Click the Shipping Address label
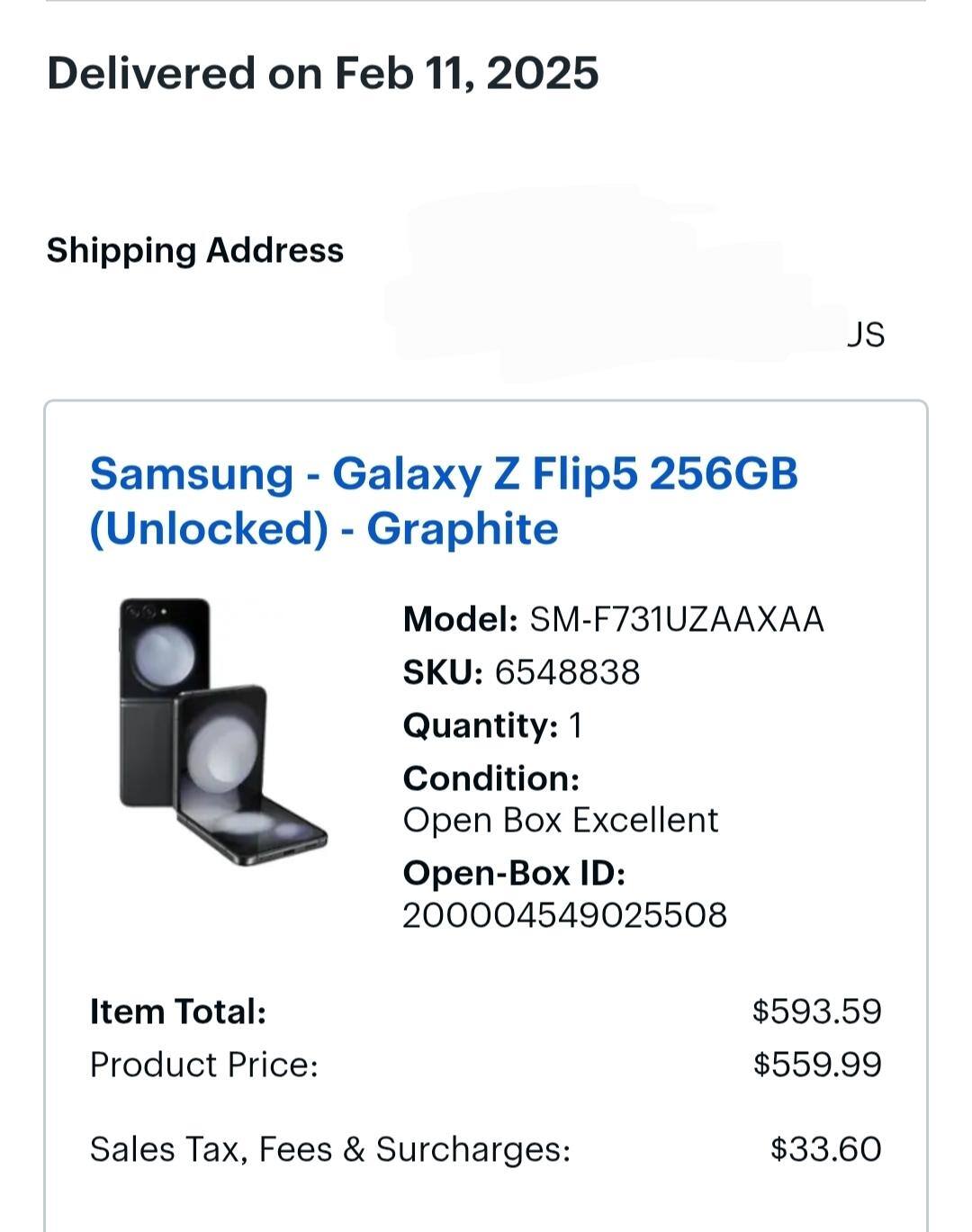The width and height of the screenshot is (972, 1232). coord(195,250)
